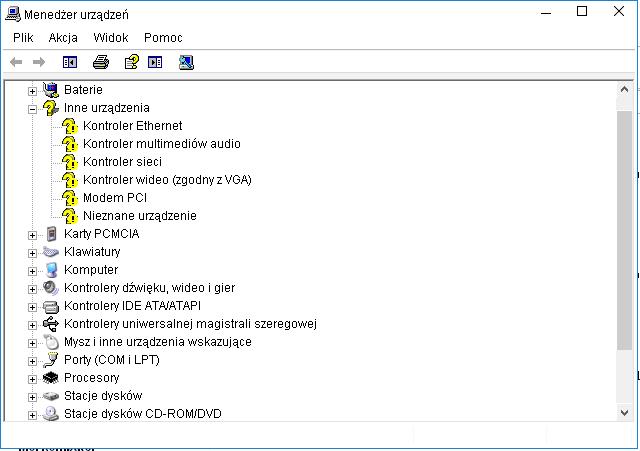Screen dimensions: 640x451
Task: Select Kontroler multimediów audio device
Action: (x=162, y=144)
